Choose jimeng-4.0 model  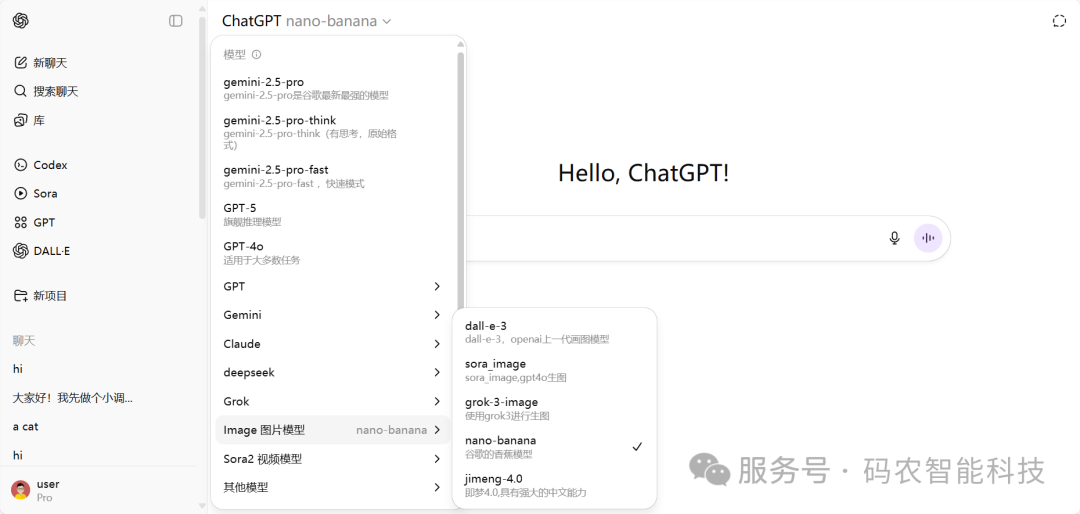coord(554,485)
